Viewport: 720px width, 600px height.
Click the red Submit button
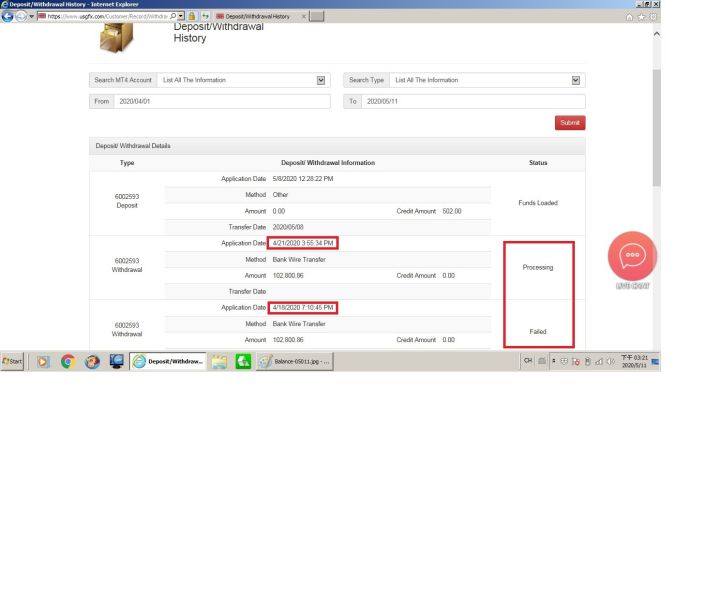coord(570,123)
